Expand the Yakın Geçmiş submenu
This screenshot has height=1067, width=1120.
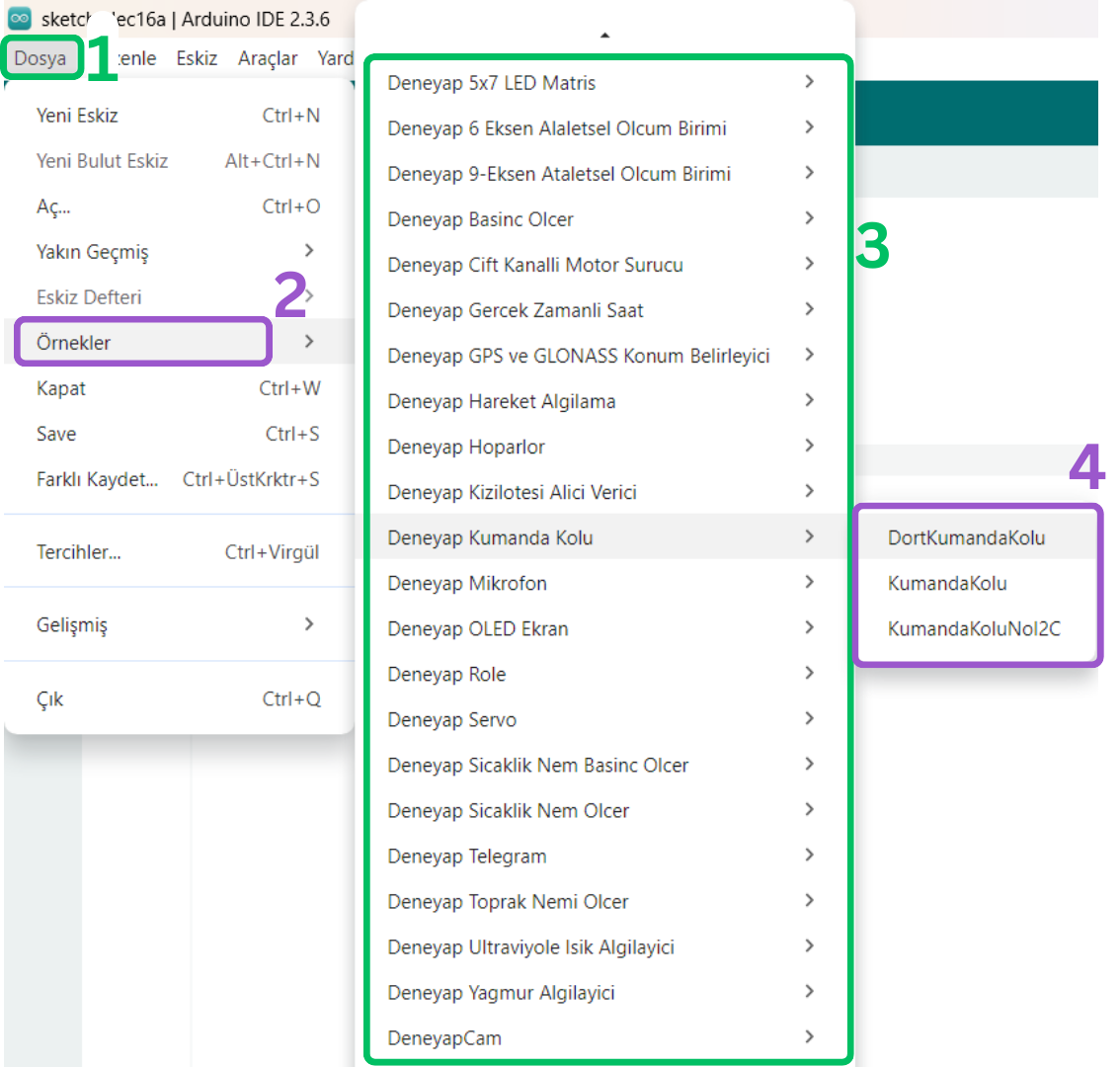(179, 252)
